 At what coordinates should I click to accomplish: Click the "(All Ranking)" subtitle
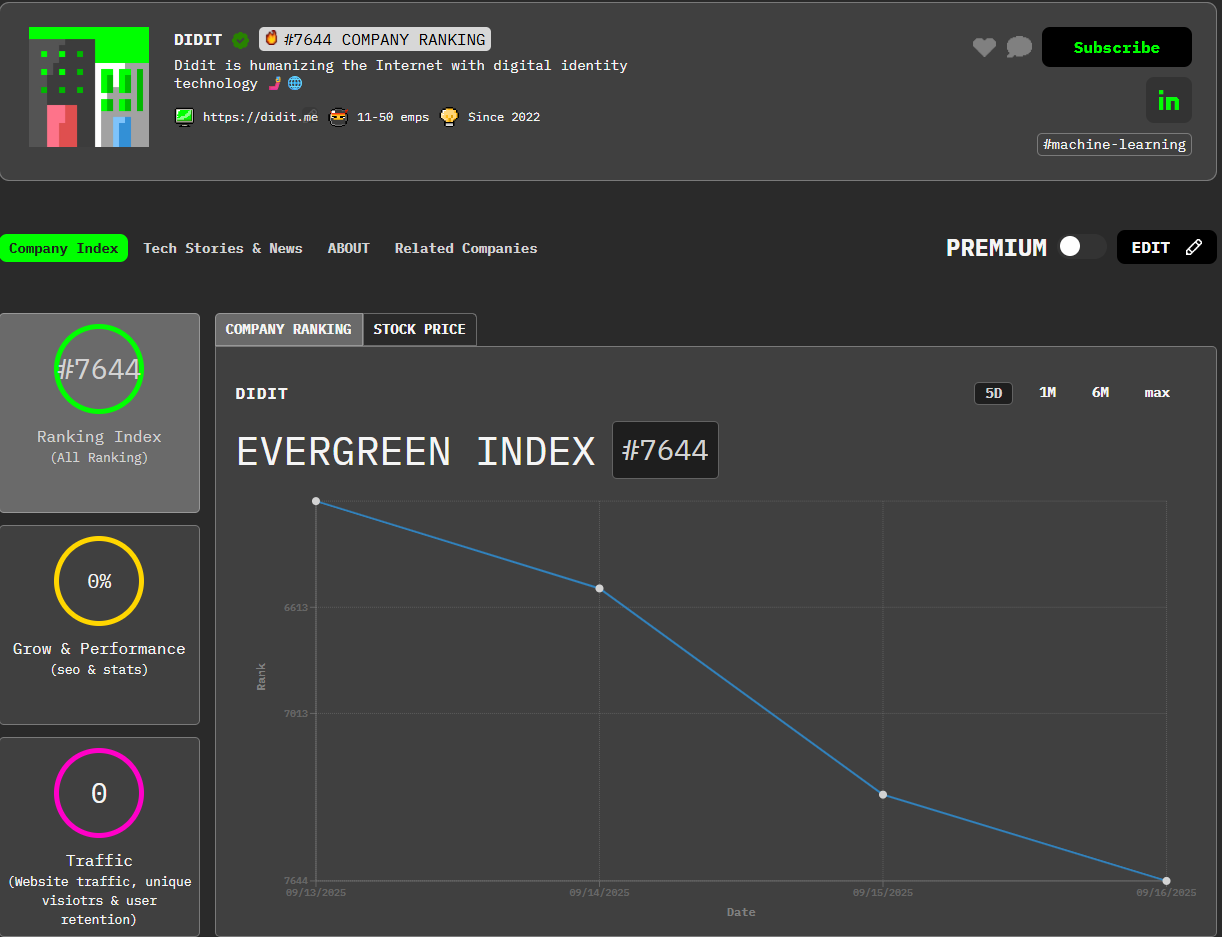pos(99,458)
